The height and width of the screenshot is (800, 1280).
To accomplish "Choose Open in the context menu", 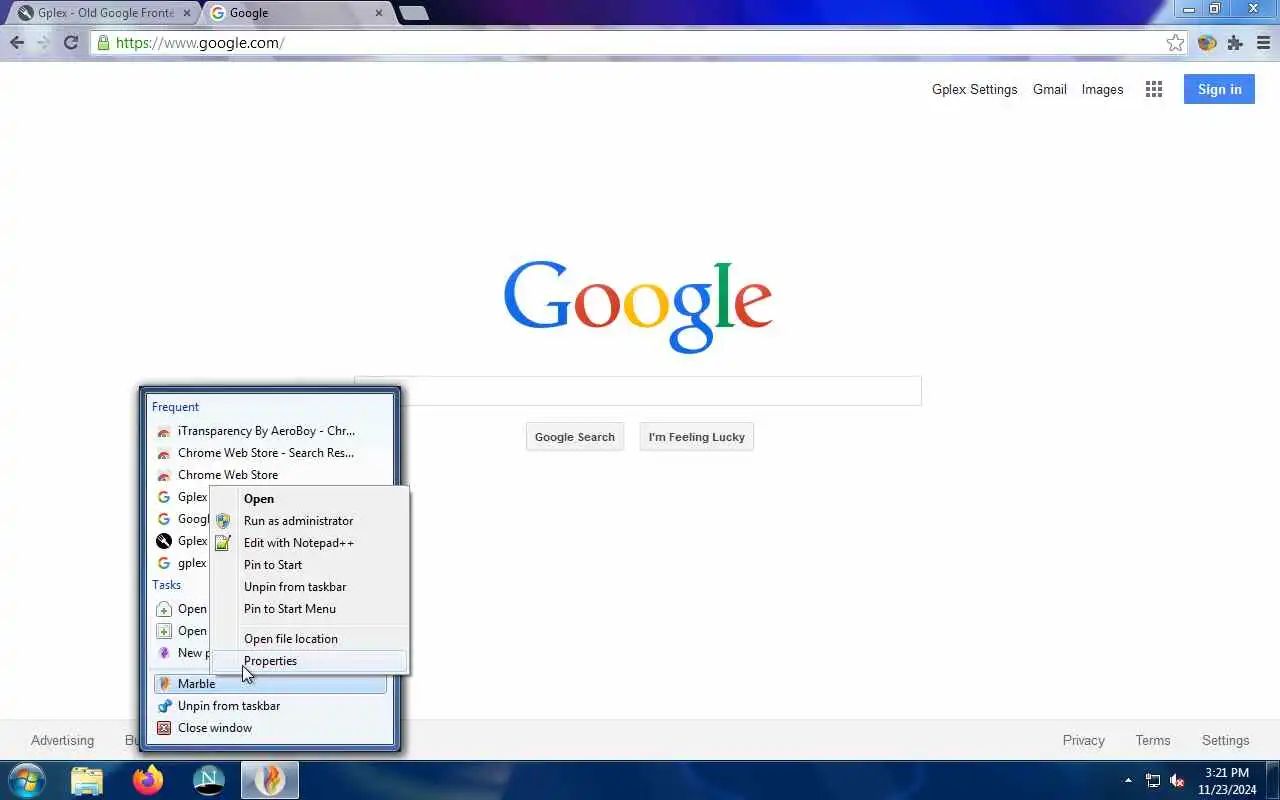I will (x=310, y=499).
